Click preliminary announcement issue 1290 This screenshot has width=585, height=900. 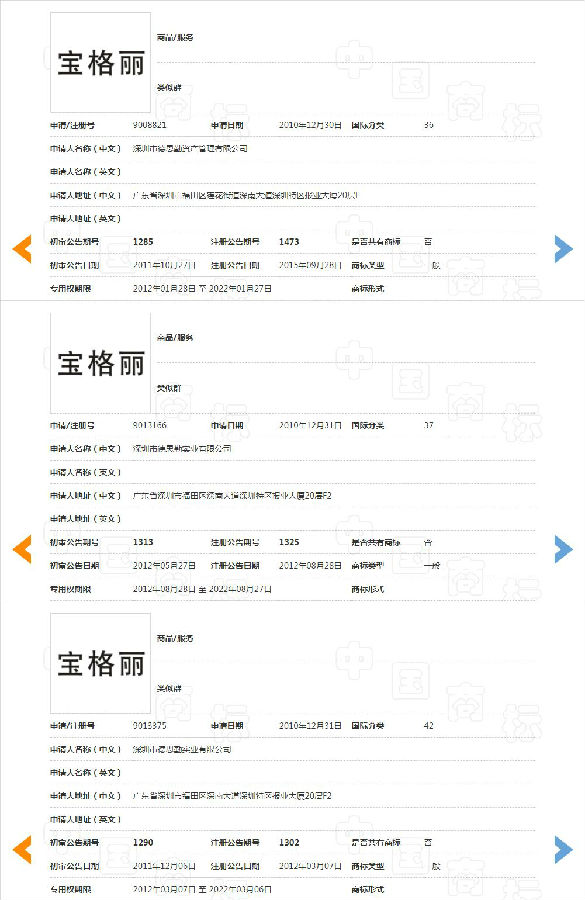click(143, 843)
